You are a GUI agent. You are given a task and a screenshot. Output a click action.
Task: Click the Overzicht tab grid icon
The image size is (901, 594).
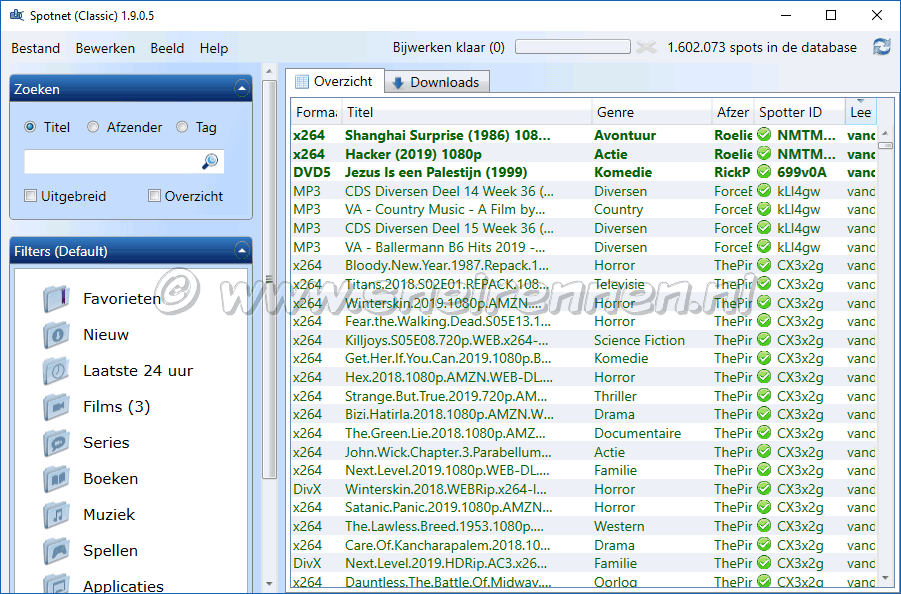click(302, 82)
